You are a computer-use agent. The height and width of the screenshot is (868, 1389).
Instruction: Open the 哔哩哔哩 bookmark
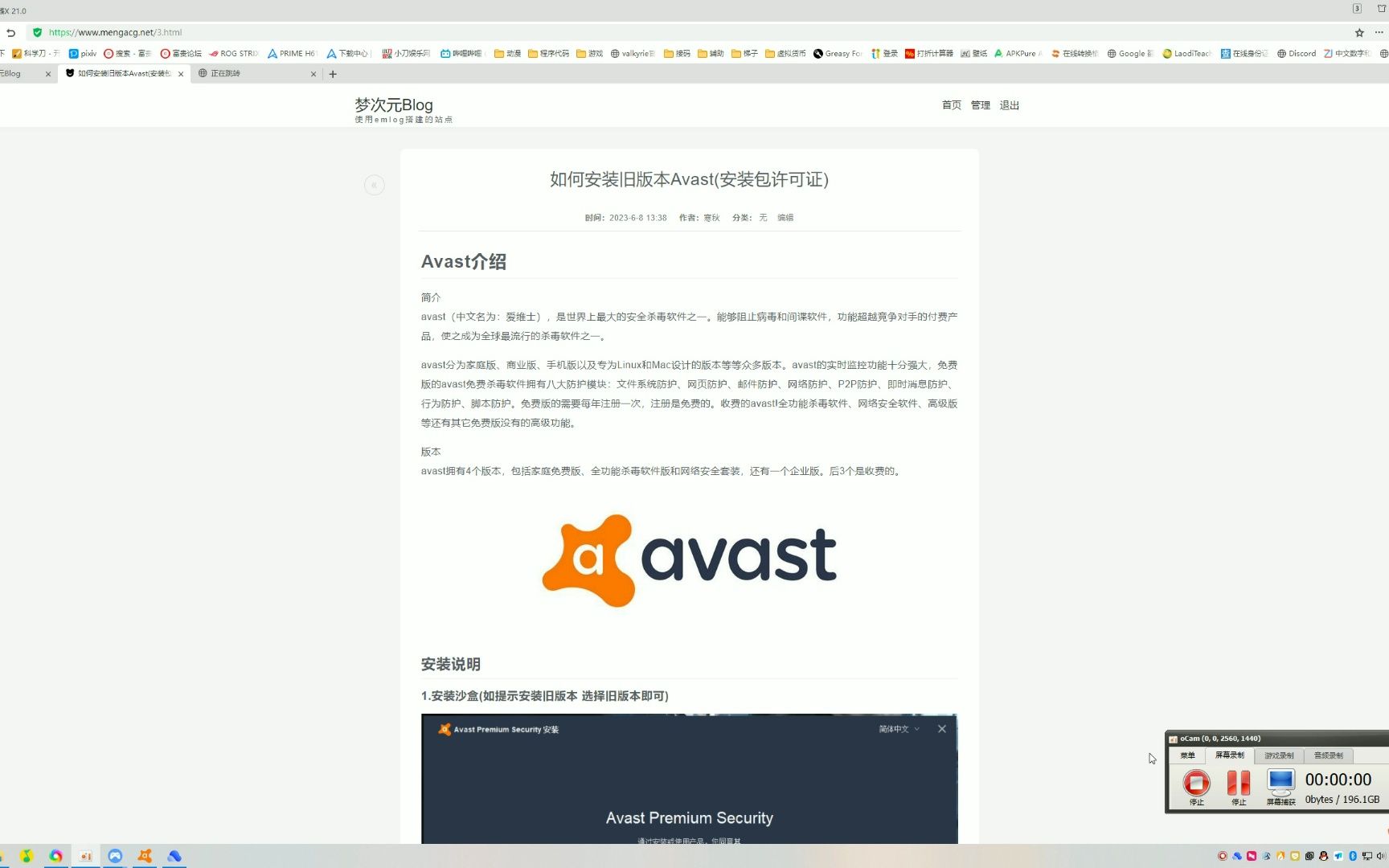tap(461, 54)
